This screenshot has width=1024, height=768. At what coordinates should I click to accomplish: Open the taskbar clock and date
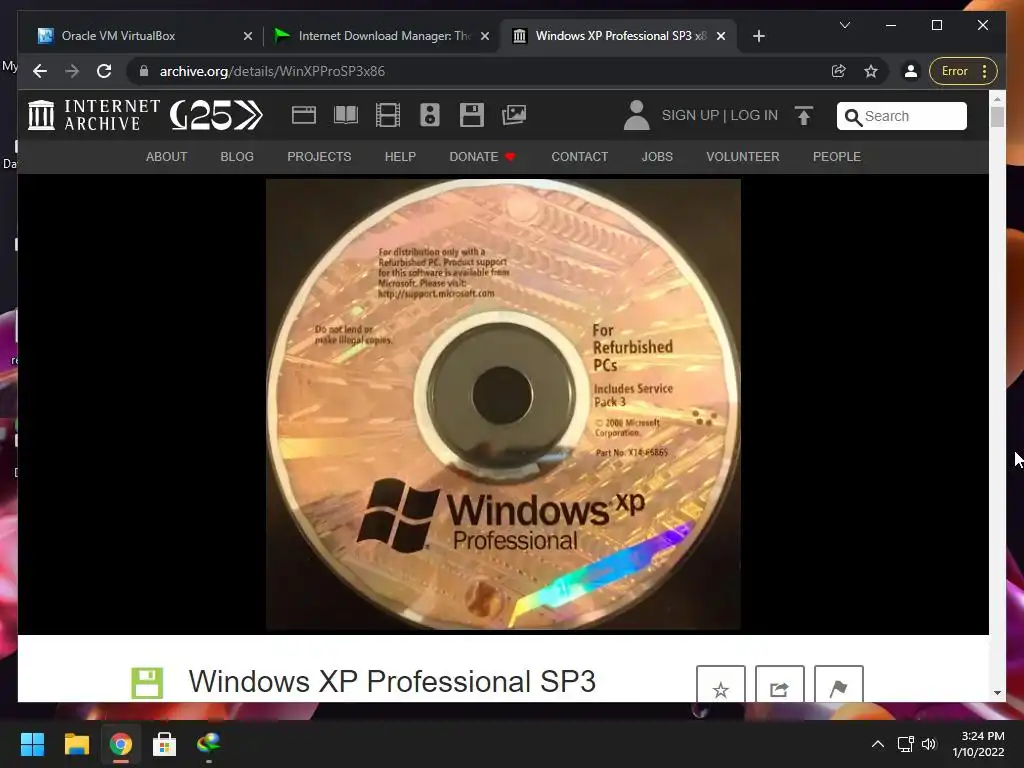point(978,744)
